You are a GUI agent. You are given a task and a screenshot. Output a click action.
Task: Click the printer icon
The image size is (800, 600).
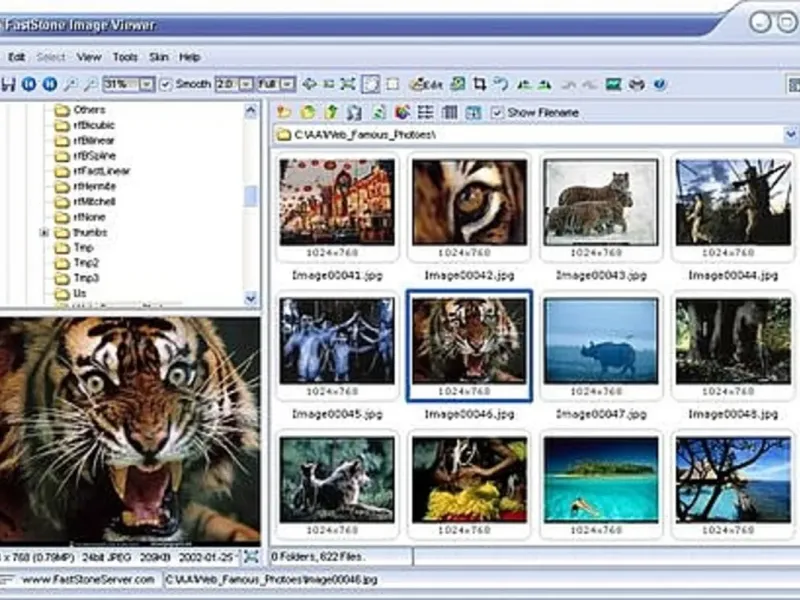[x=636, y=84]
